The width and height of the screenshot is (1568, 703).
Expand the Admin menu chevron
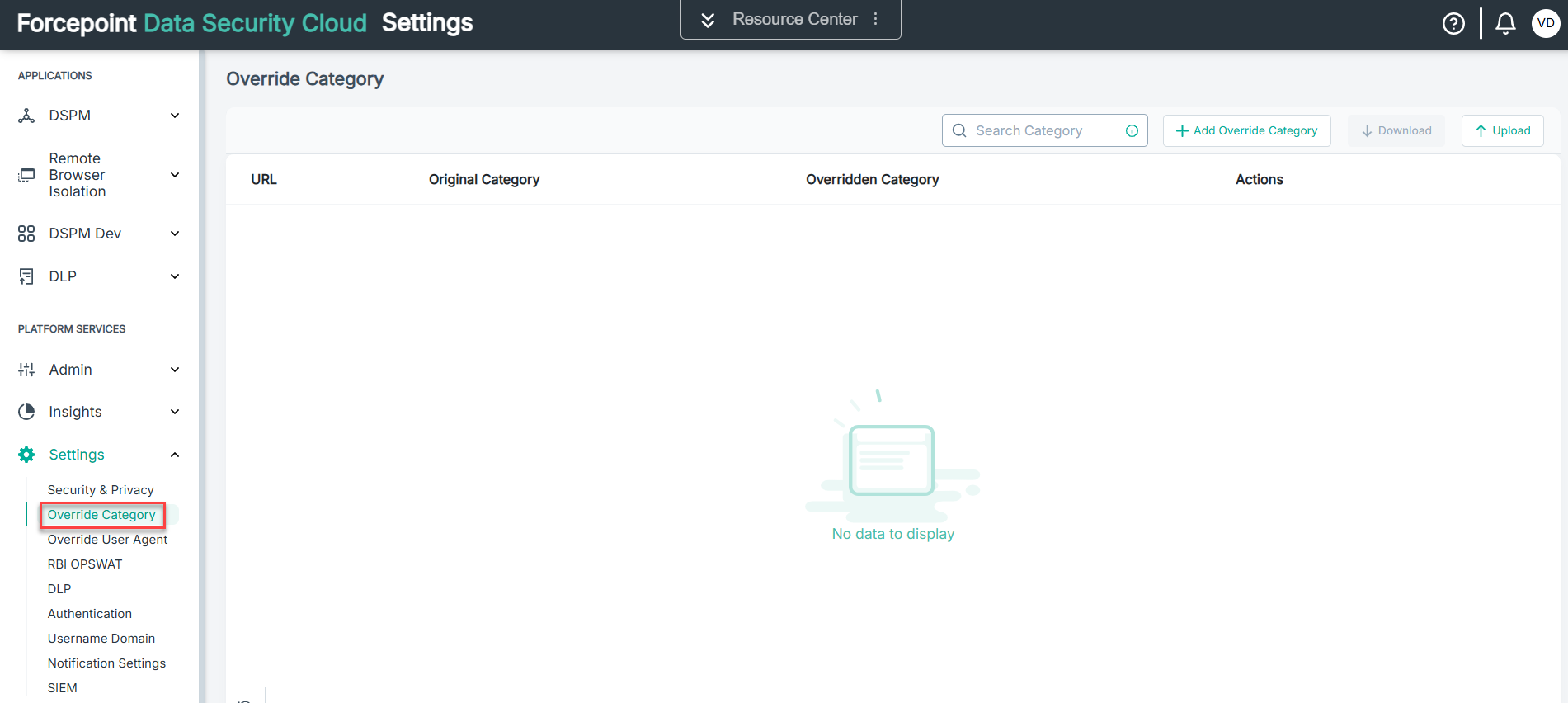[175, 370]
